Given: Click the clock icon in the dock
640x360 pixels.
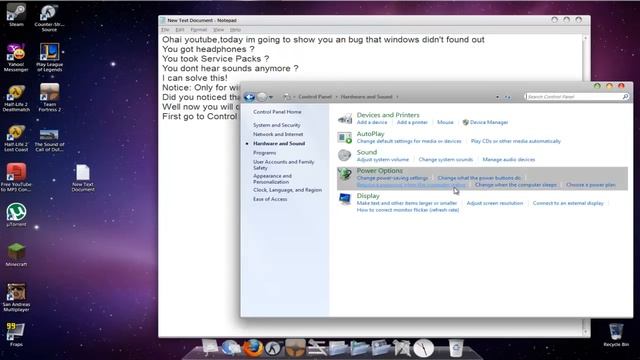Looking at the screenshot, I should (x=424, y=348).
